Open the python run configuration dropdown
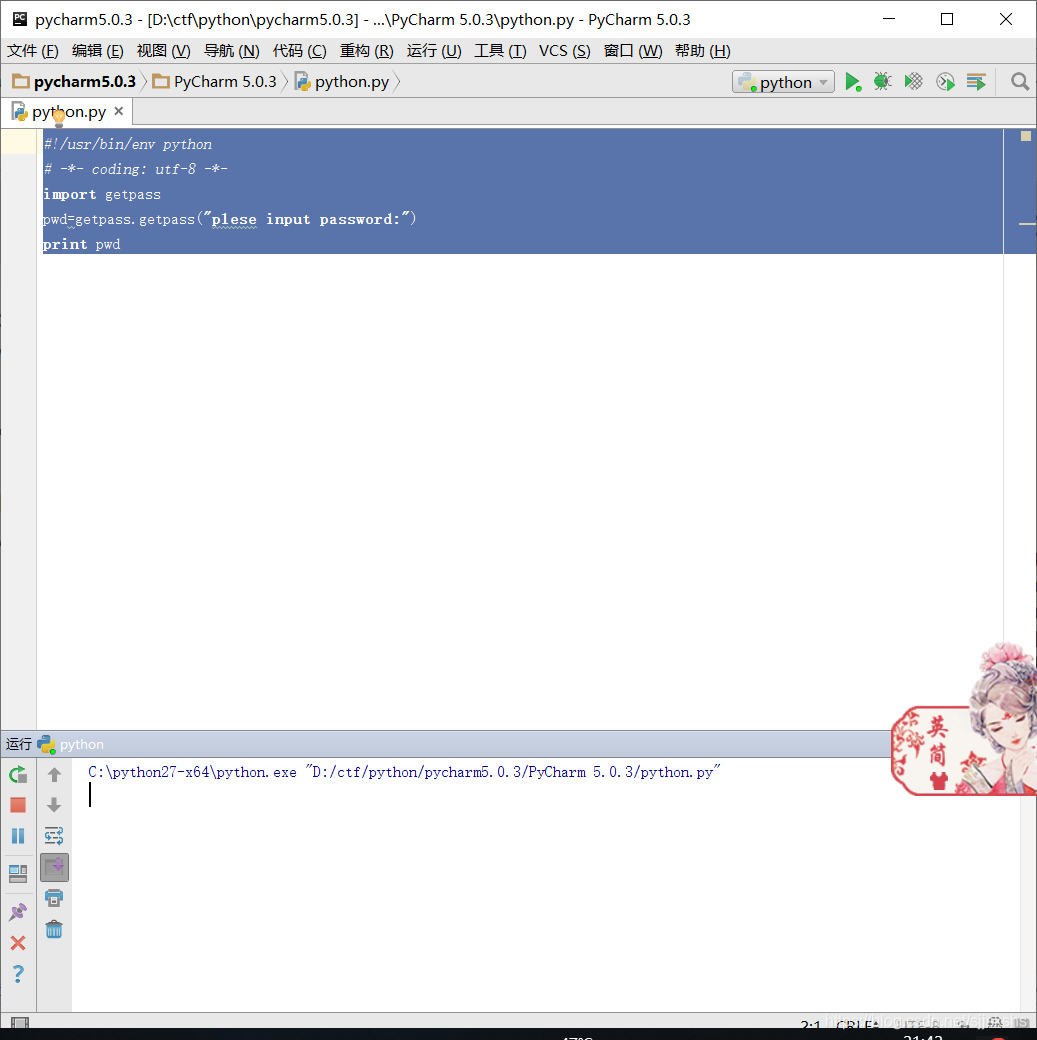 pyautogui.click(x=783, y=82)
